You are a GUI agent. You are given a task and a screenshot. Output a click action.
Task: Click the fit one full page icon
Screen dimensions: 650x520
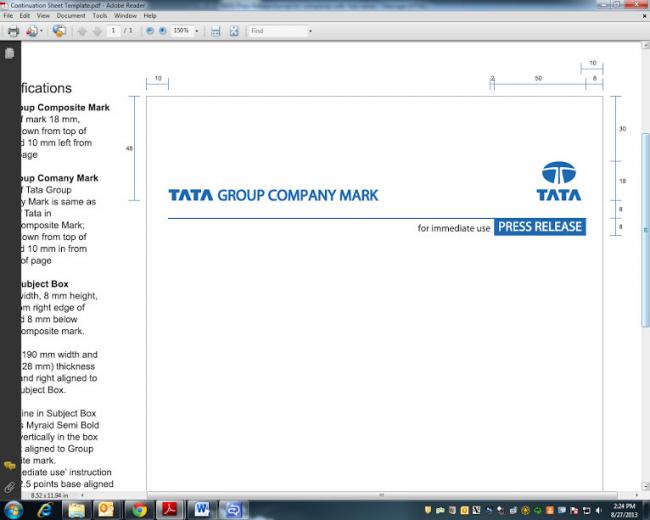click(234, 31)
